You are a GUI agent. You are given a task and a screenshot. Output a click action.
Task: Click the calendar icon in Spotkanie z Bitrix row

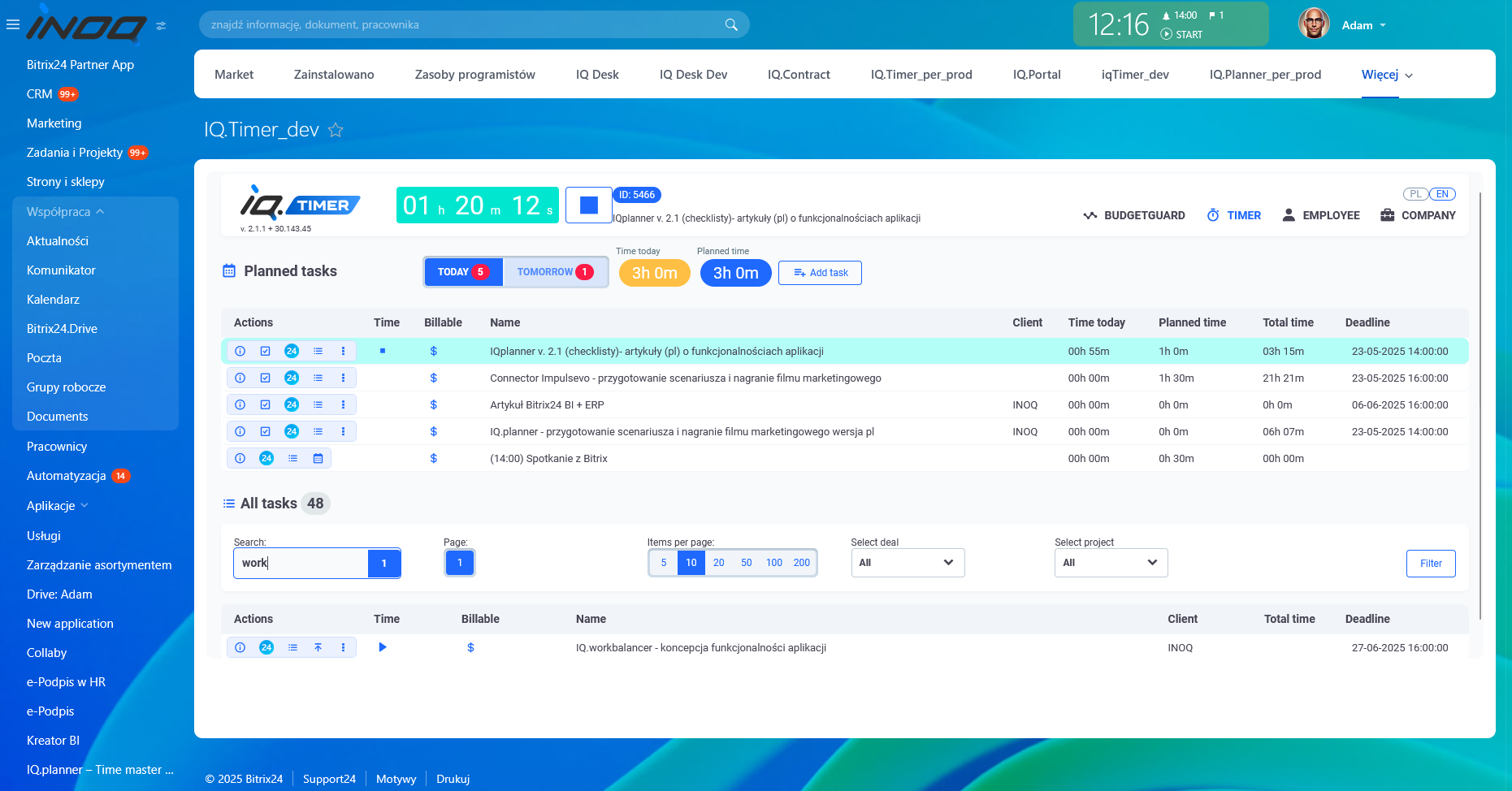coord(318,459)
